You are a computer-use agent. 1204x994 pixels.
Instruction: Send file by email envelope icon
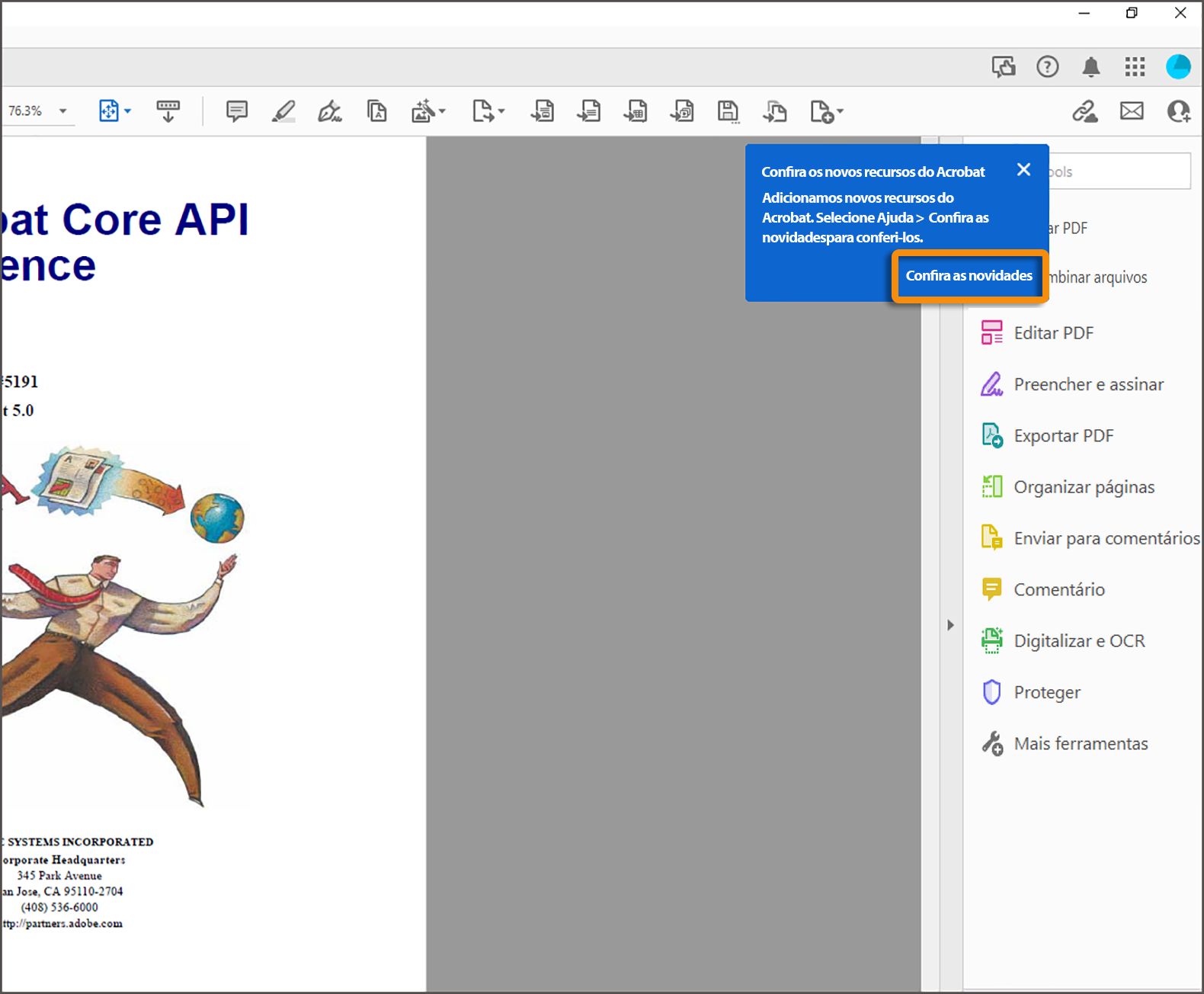(1132, 111)
